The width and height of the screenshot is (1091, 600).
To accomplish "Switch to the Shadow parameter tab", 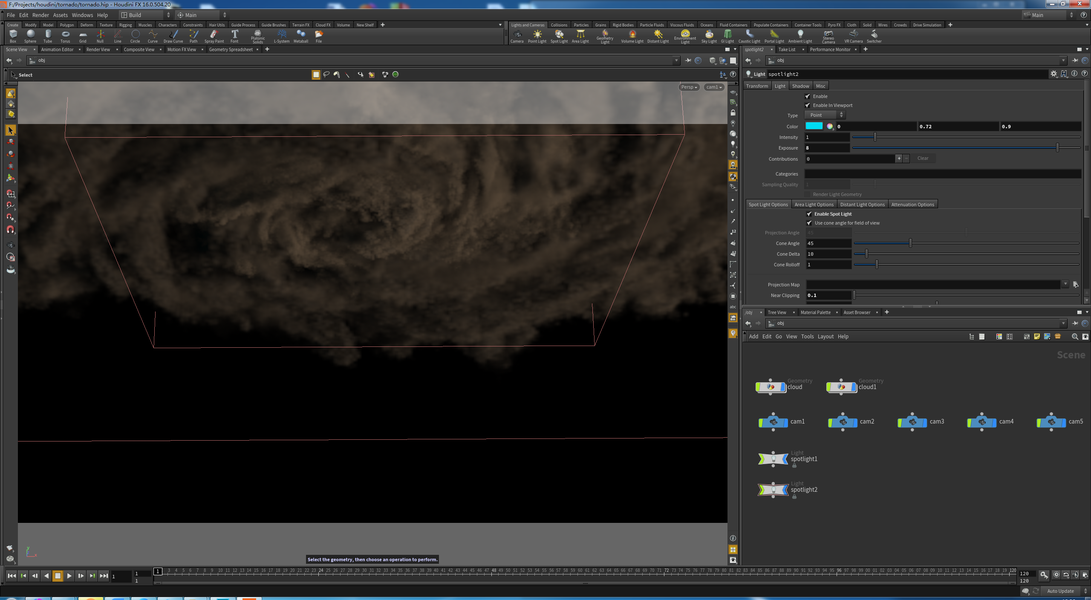I will click(x=800, y=86).
